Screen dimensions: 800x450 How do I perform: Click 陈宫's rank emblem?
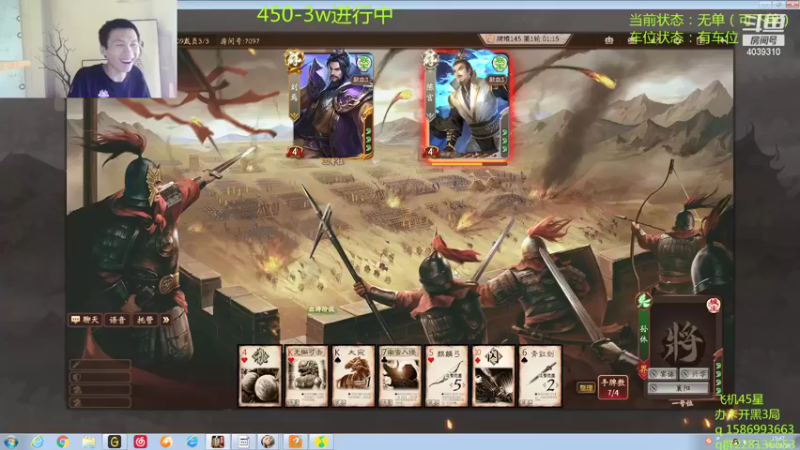(430, 60)
